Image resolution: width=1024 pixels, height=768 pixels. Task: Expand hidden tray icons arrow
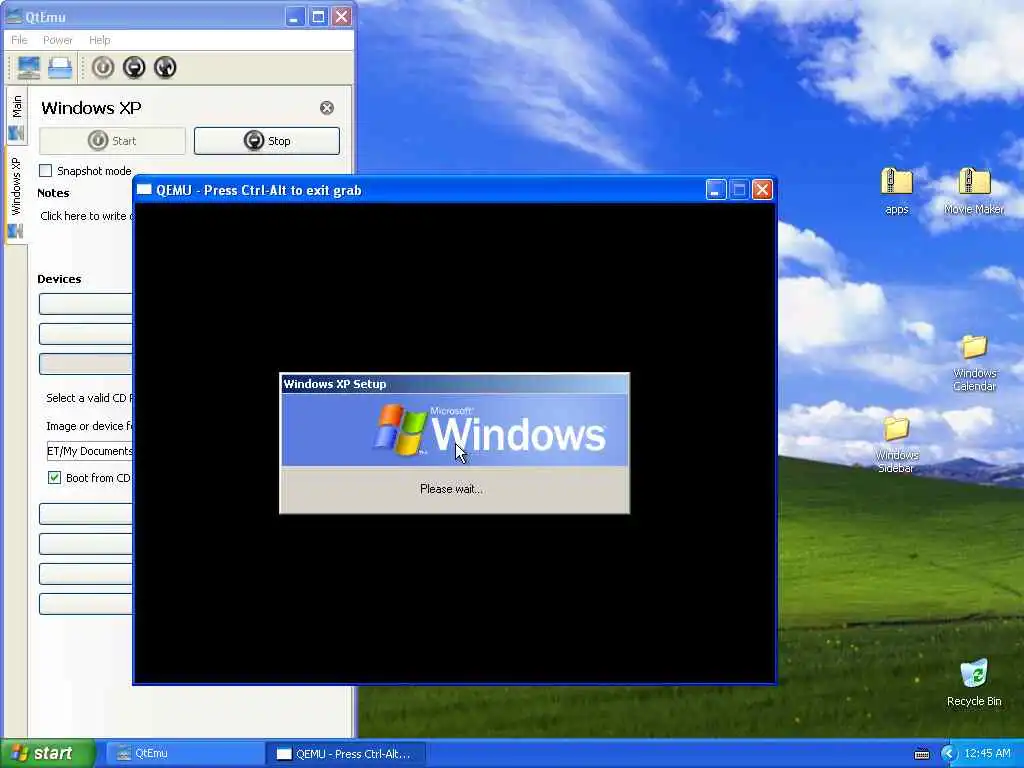pyautogui.click(x=948, y=754)
